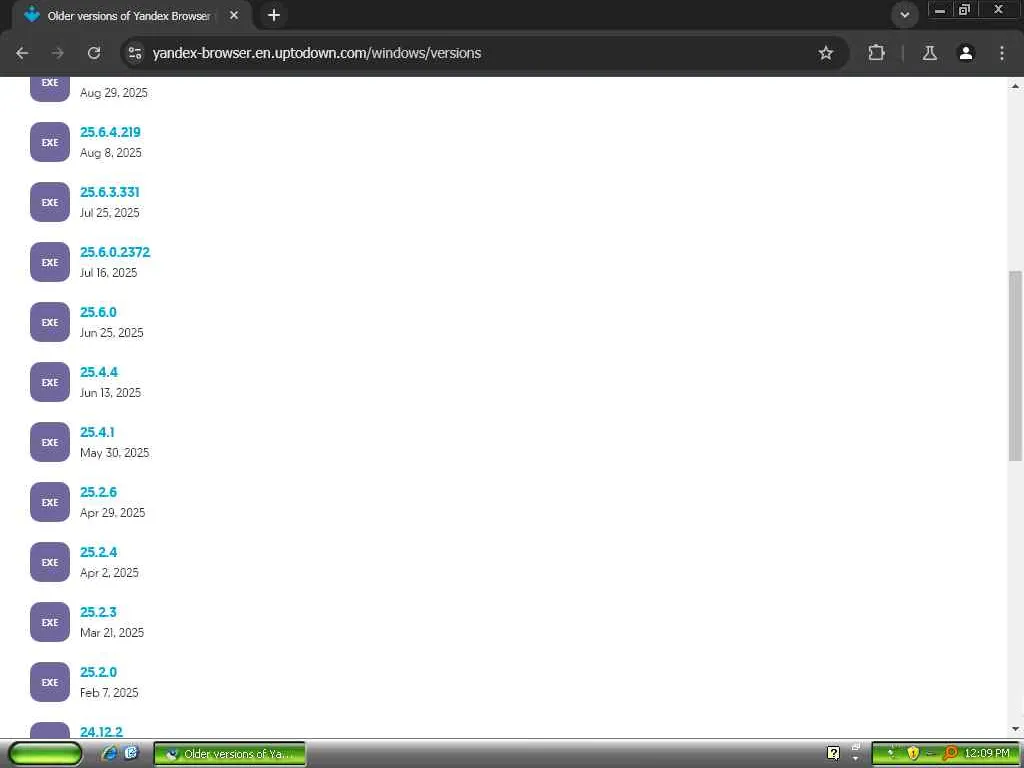Click the date Apr 2, 2025

point(109,573)
